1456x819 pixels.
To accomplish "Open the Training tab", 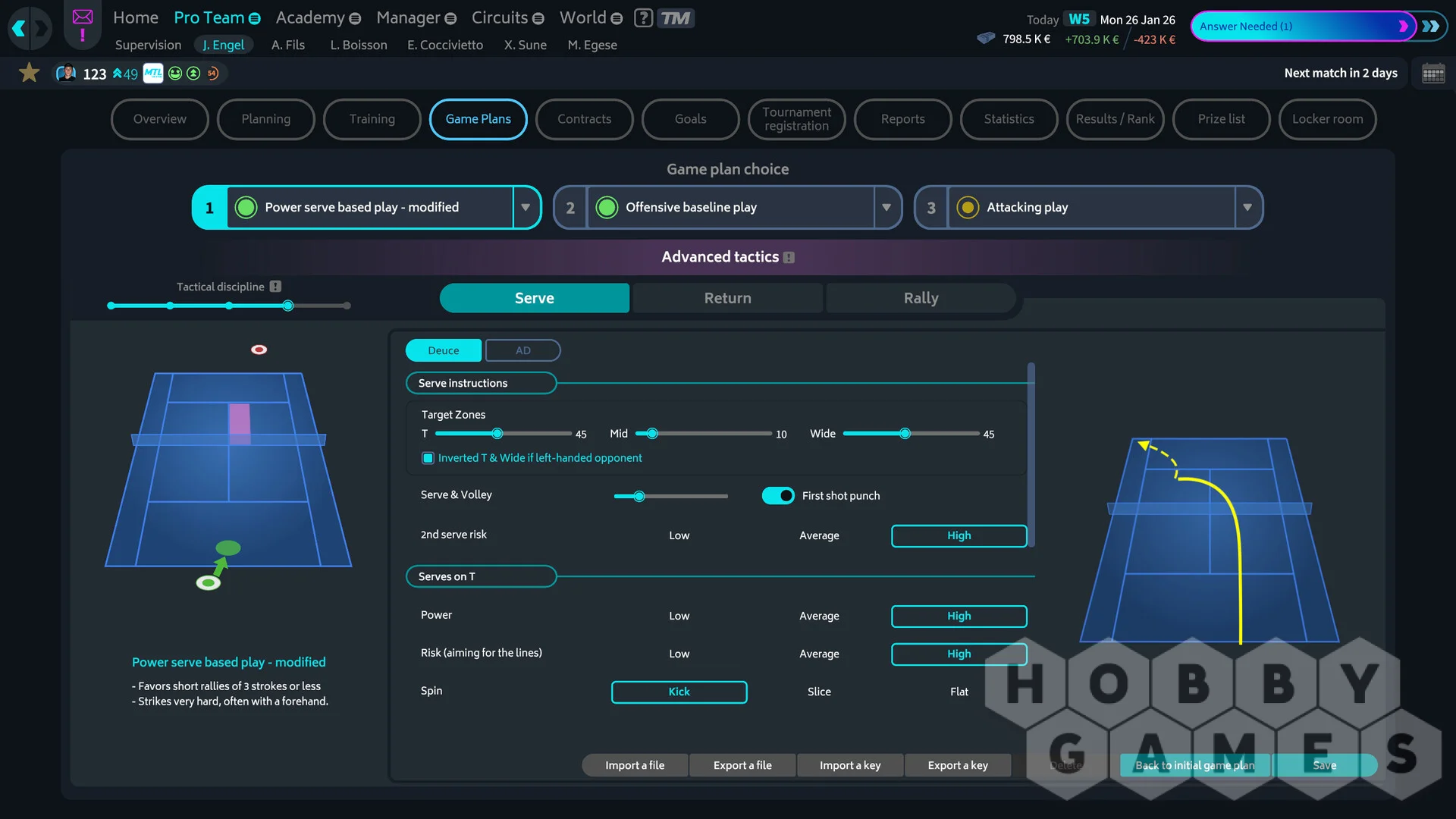I will point(372,119).
